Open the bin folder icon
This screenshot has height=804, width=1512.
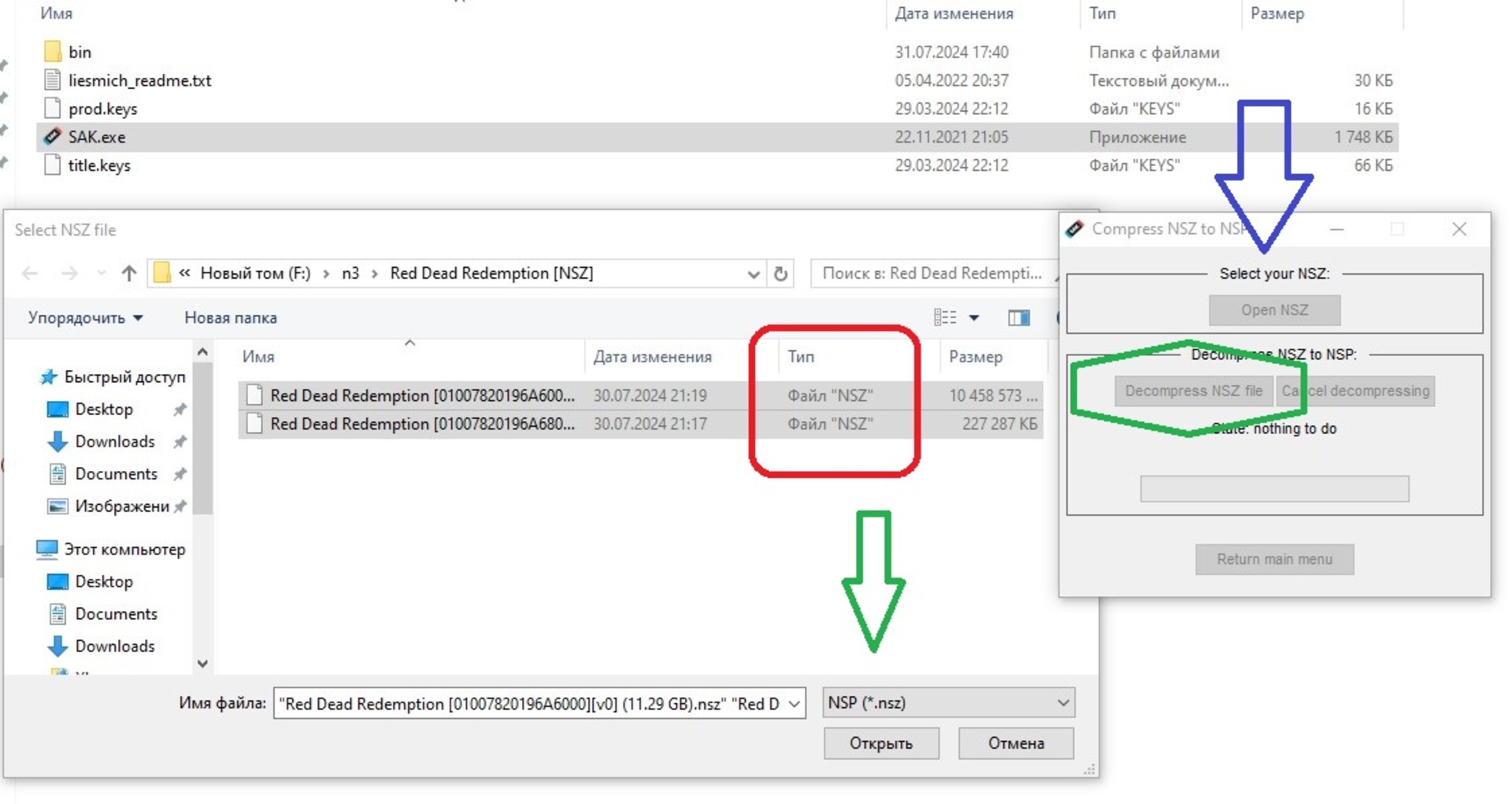53,52
